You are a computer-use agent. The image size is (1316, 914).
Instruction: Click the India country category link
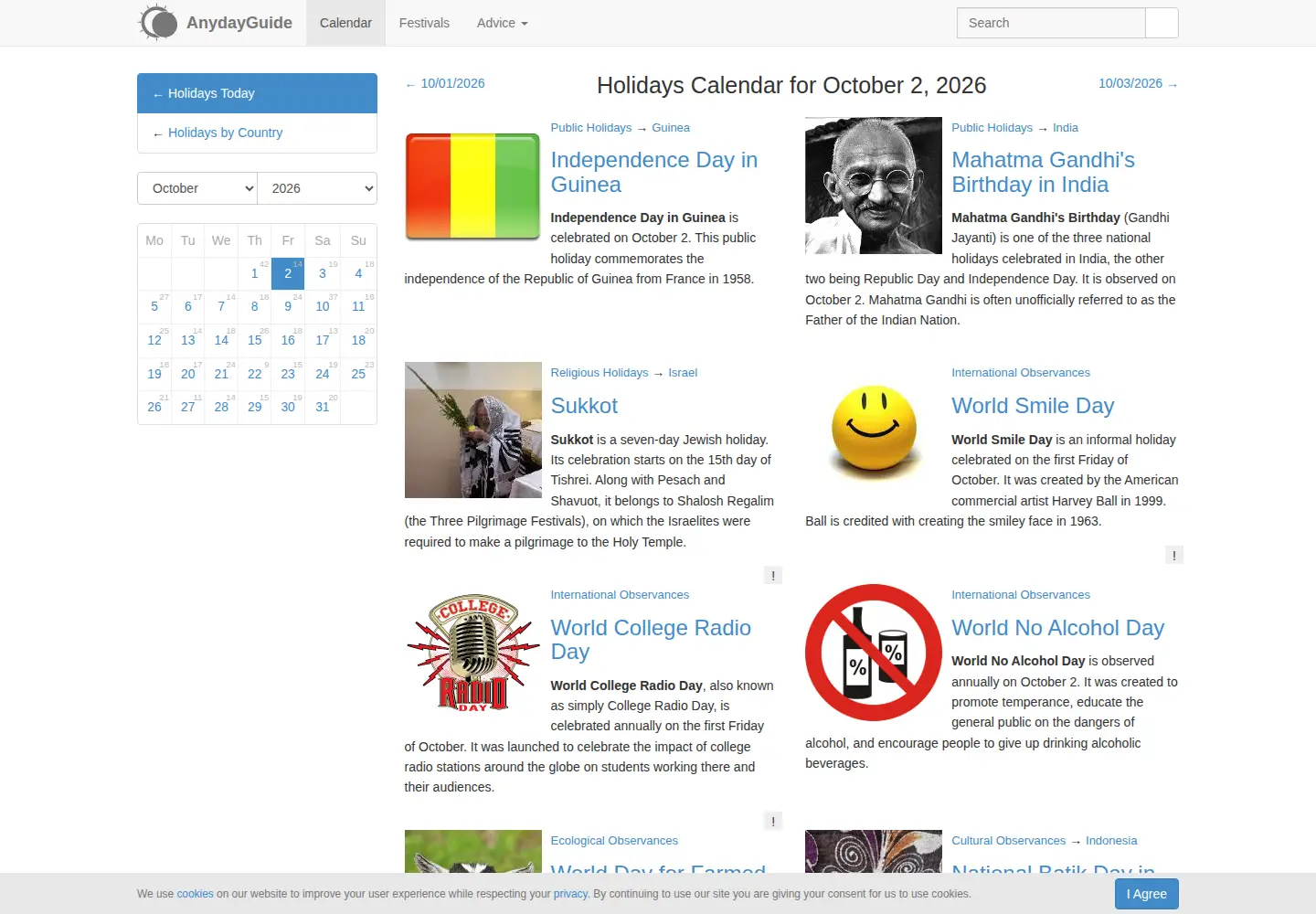(1066, 128)
